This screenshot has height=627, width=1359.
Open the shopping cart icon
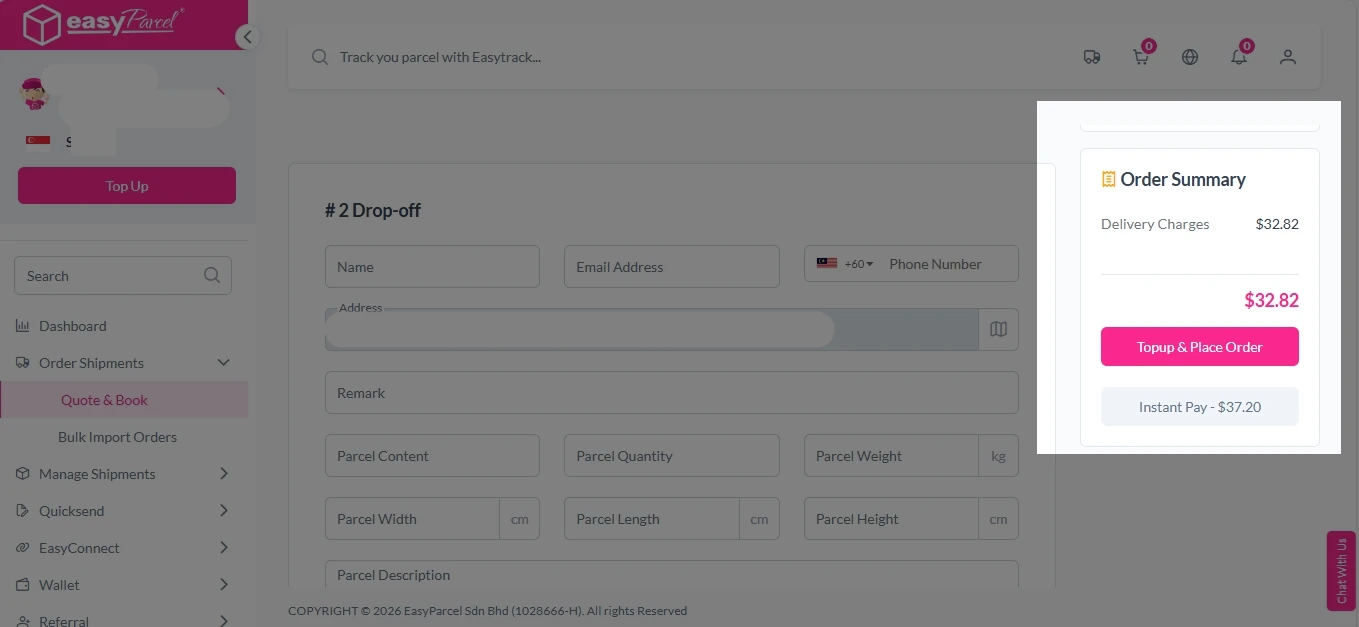(1140, 57)
